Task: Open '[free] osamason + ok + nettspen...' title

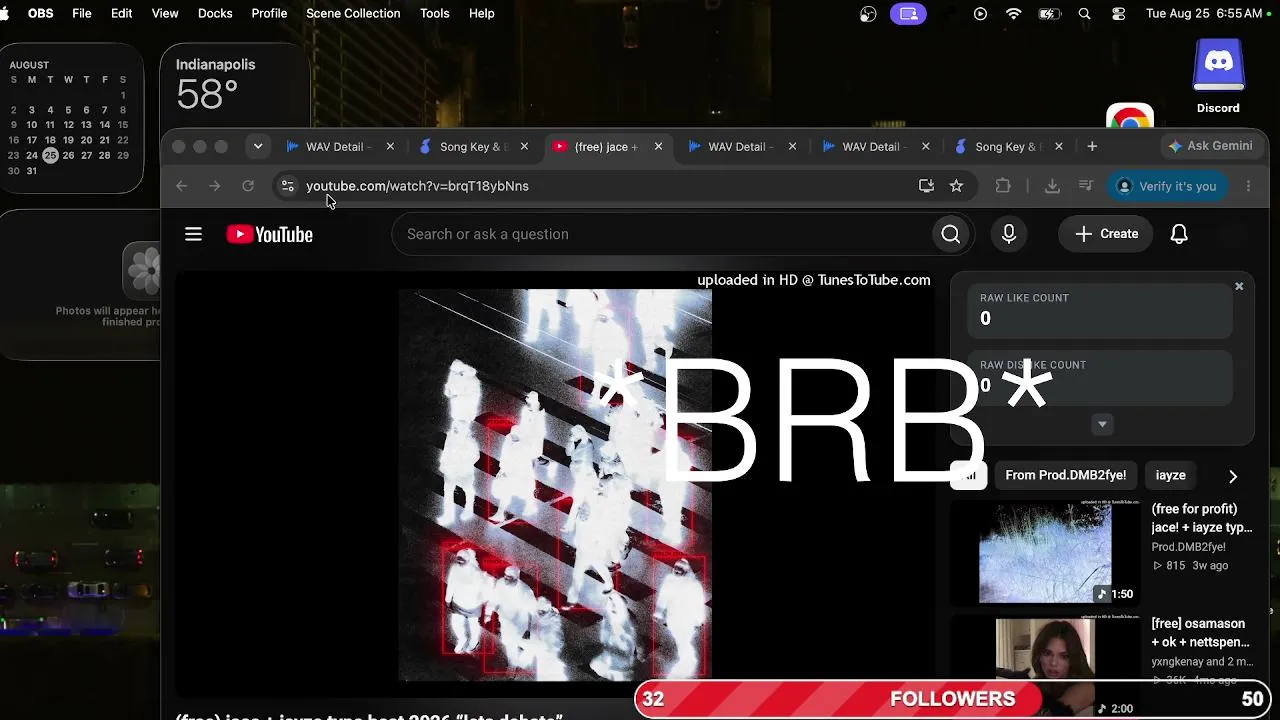Action: tap(1201, 633)
